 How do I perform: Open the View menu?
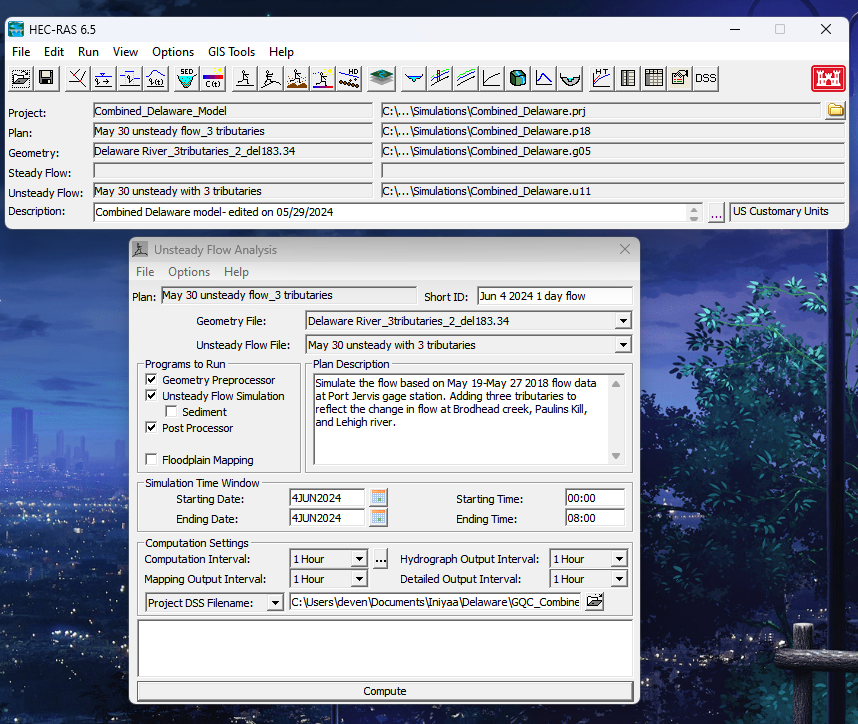coord(125,51)
